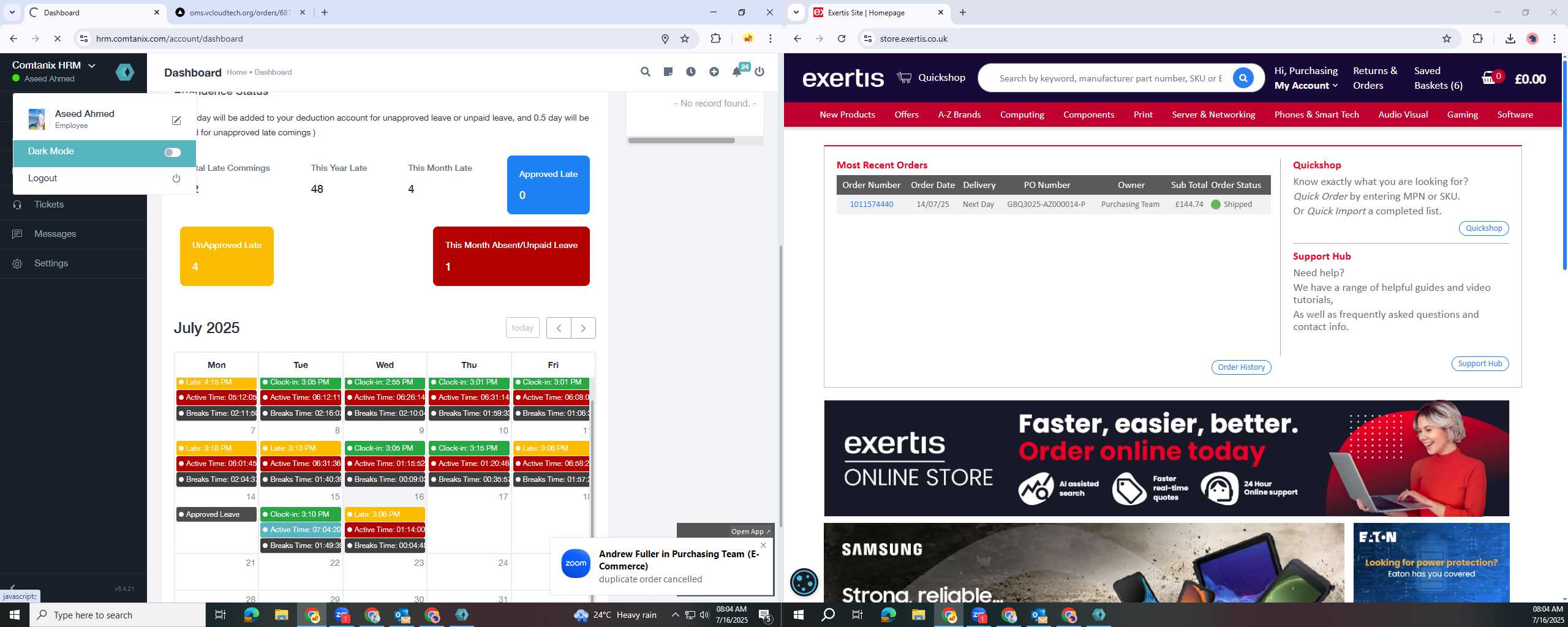Image resolution: width=1568 pixels, height=627 pixels.
Task: Click the power icon in HRM header
Action: (759, 72)
